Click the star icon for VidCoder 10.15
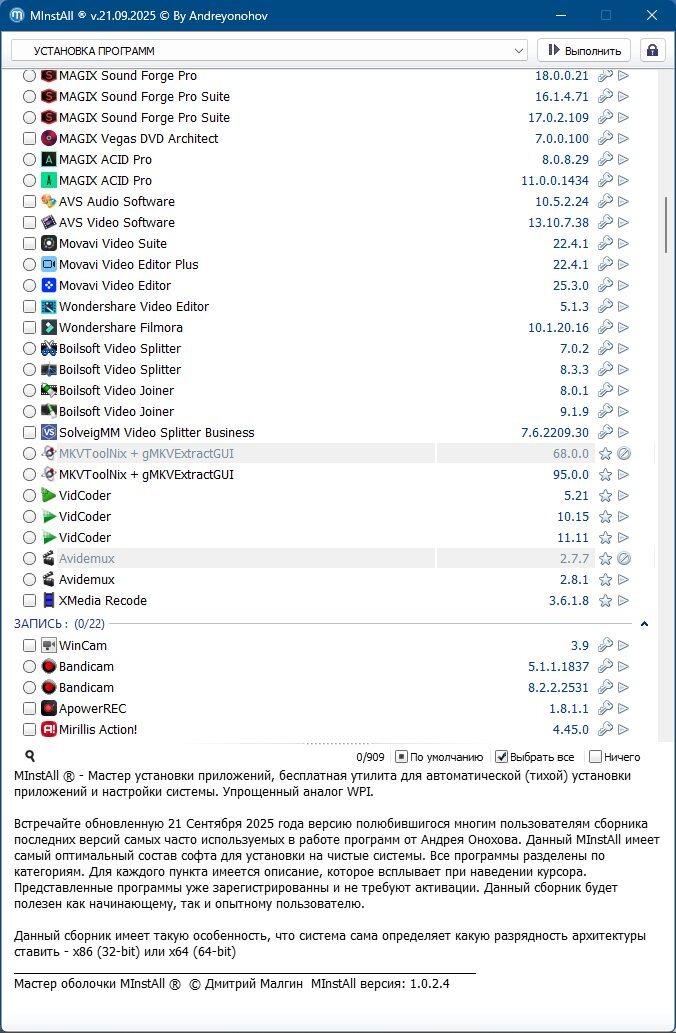Image resolution: width=676 pixels, height=1033 pixels. click(x=605, y=517)
